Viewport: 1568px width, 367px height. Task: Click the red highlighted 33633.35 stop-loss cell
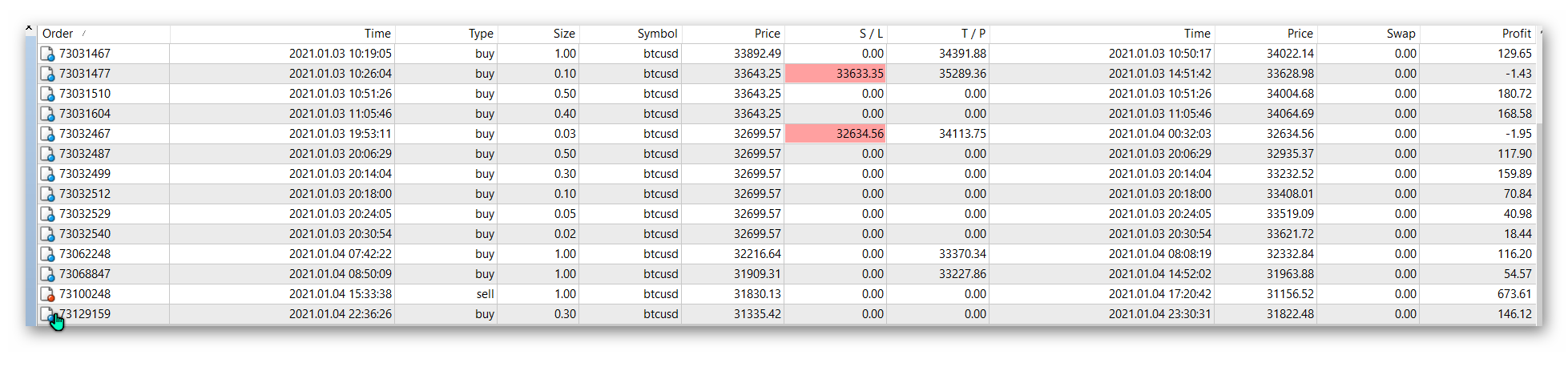point(836,74)
